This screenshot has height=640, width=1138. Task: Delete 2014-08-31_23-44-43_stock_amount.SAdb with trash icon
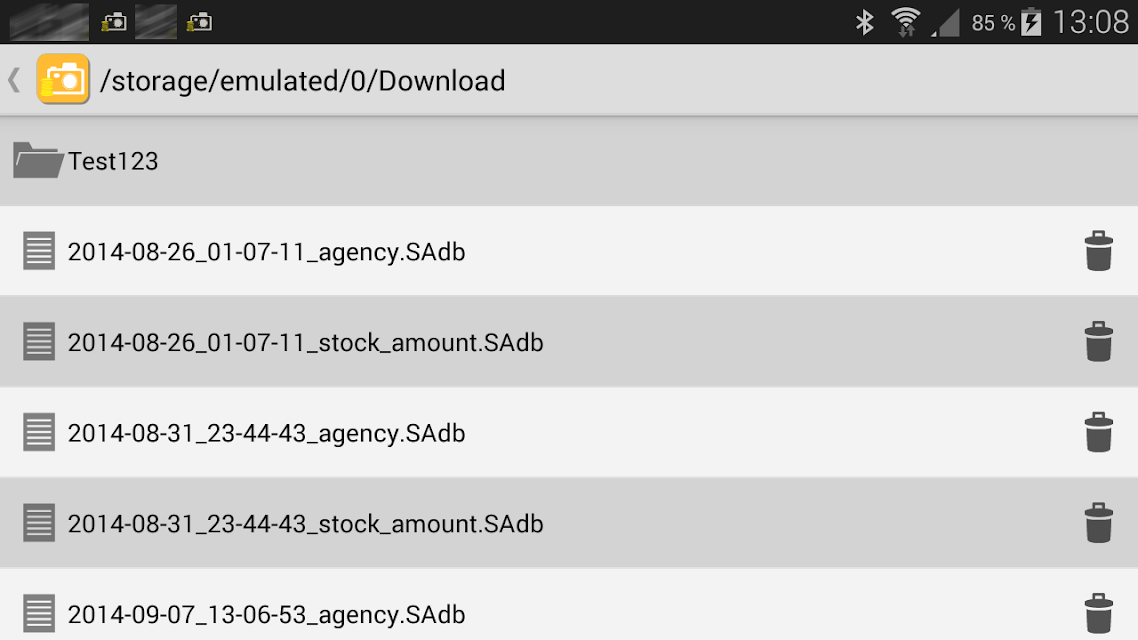pos(1098,523)
